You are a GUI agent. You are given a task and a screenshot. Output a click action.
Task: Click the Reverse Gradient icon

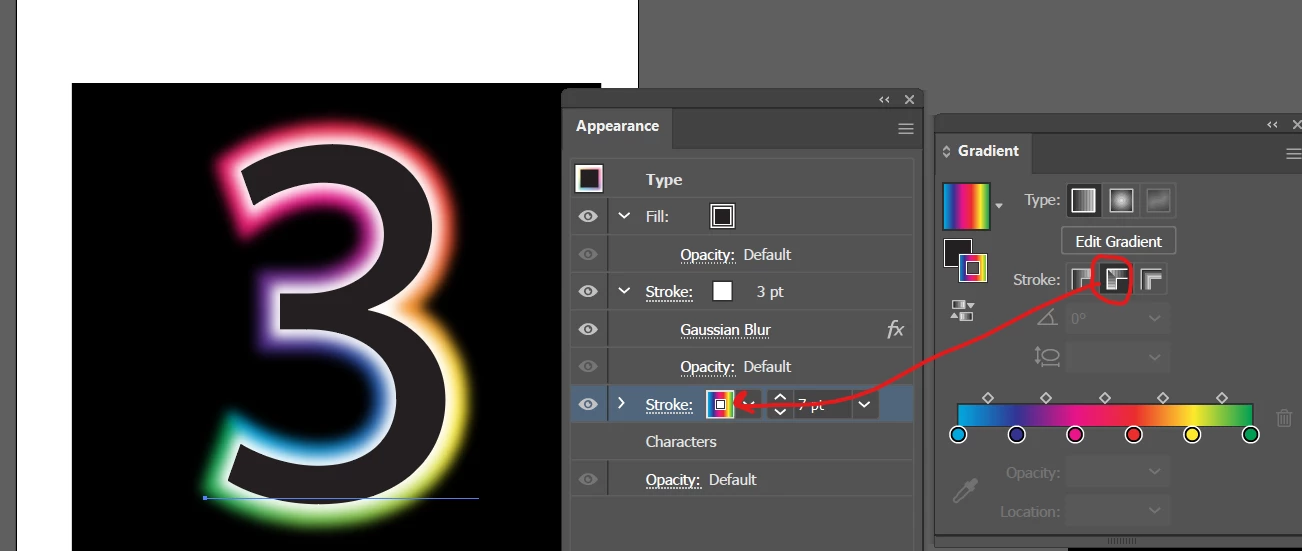961,310
